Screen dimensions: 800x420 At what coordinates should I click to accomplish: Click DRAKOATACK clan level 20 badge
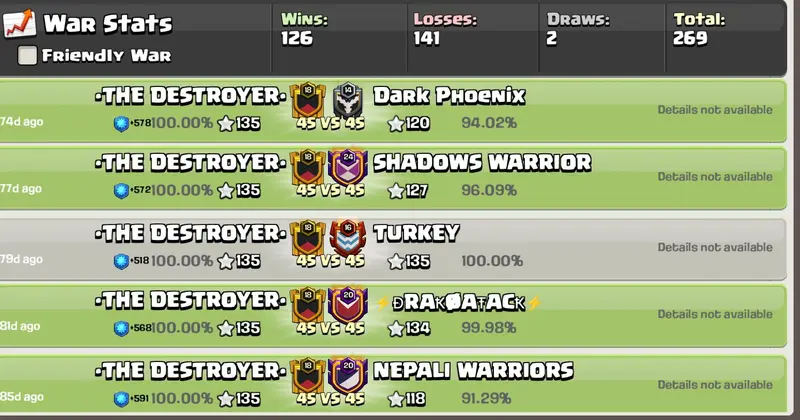coord(348,304)
